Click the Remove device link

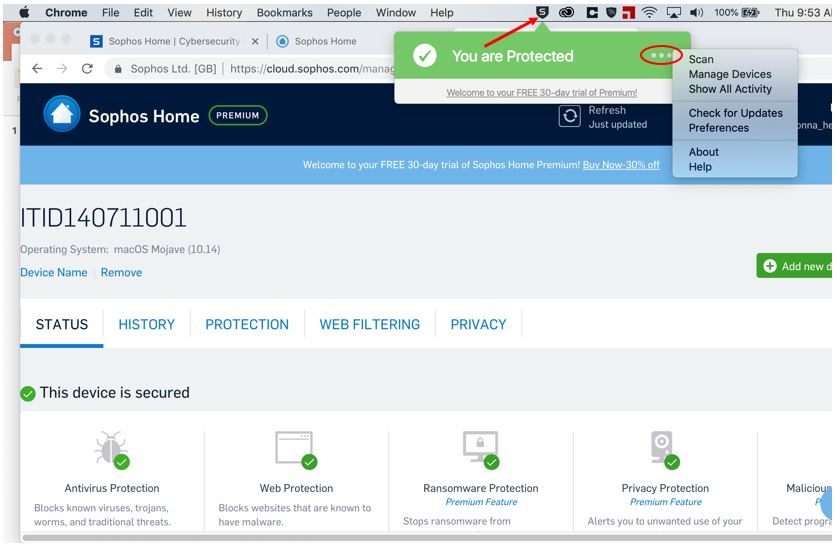[x=121, y=273]
